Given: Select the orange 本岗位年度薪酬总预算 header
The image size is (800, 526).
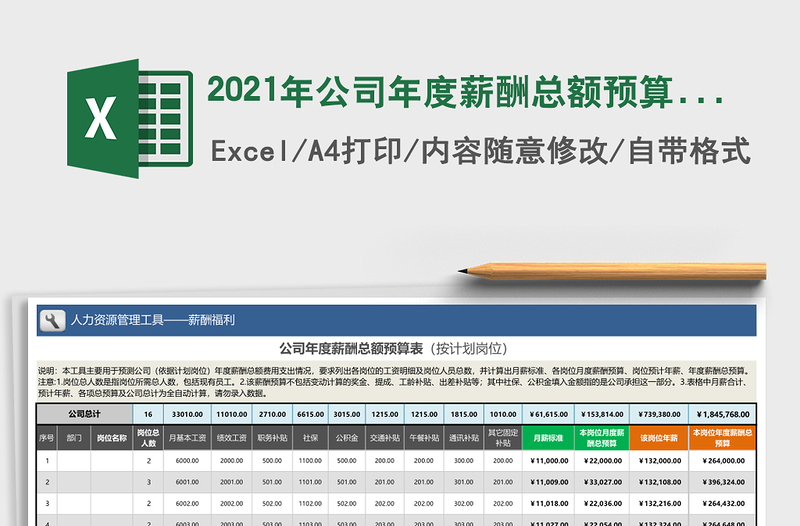Looking at the screenshot, I should click(719, 438).
